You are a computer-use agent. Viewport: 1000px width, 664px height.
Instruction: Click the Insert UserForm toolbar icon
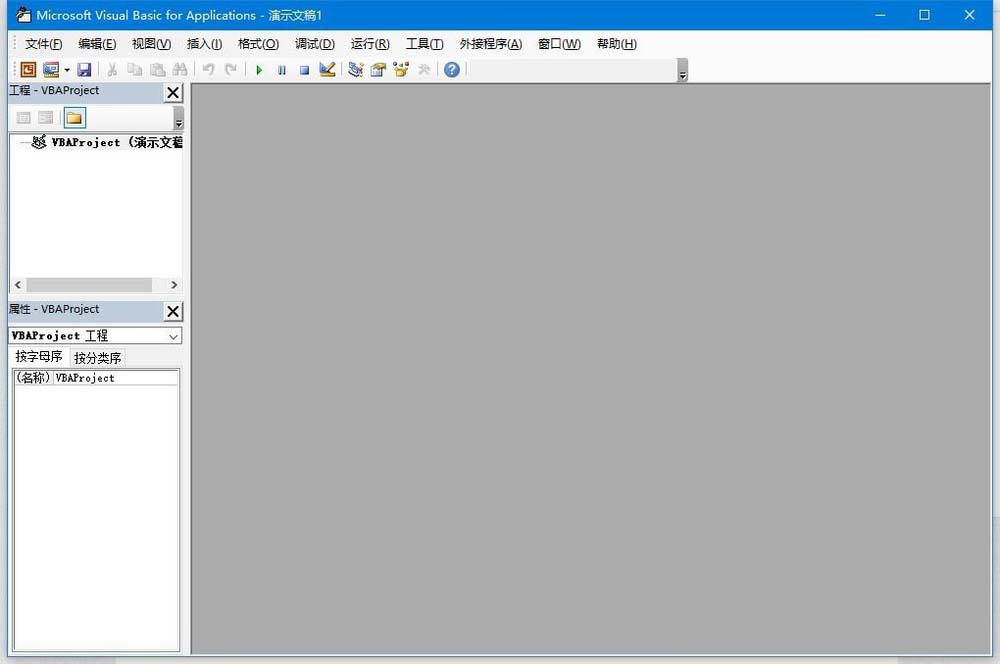(x=50, y=70)
